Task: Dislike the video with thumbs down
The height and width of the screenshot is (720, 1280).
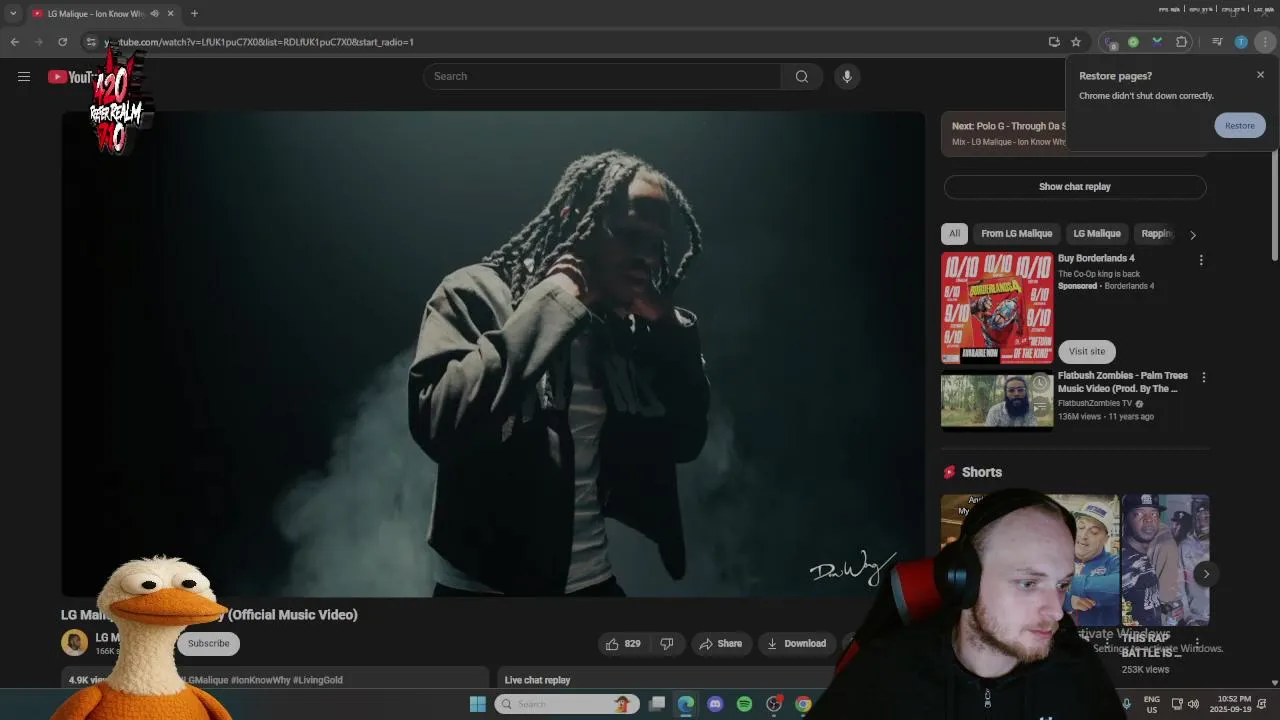Action: 667,644
